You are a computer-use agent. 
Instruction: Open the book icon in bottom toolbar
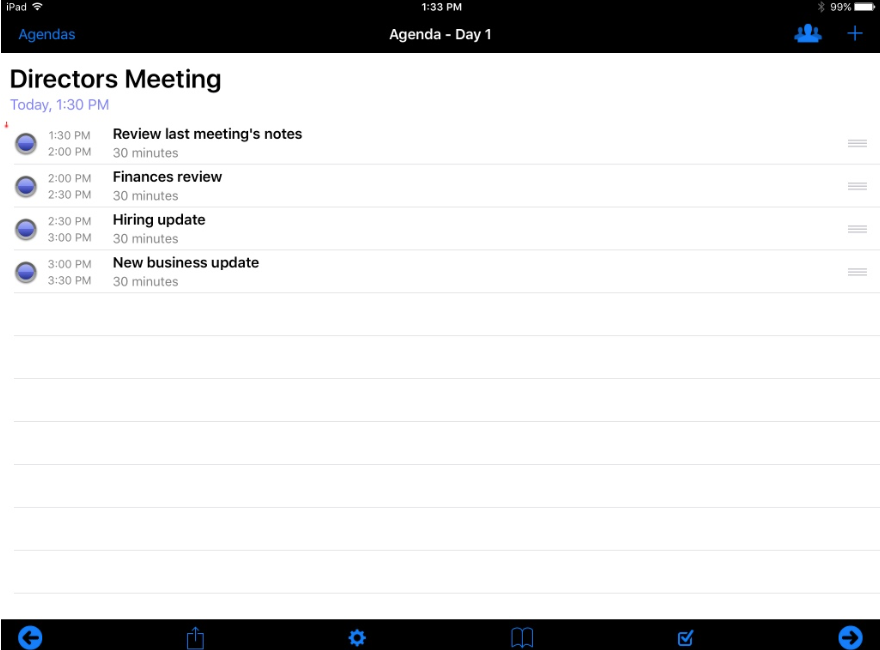pyautogui.click(x=522, y=638)
